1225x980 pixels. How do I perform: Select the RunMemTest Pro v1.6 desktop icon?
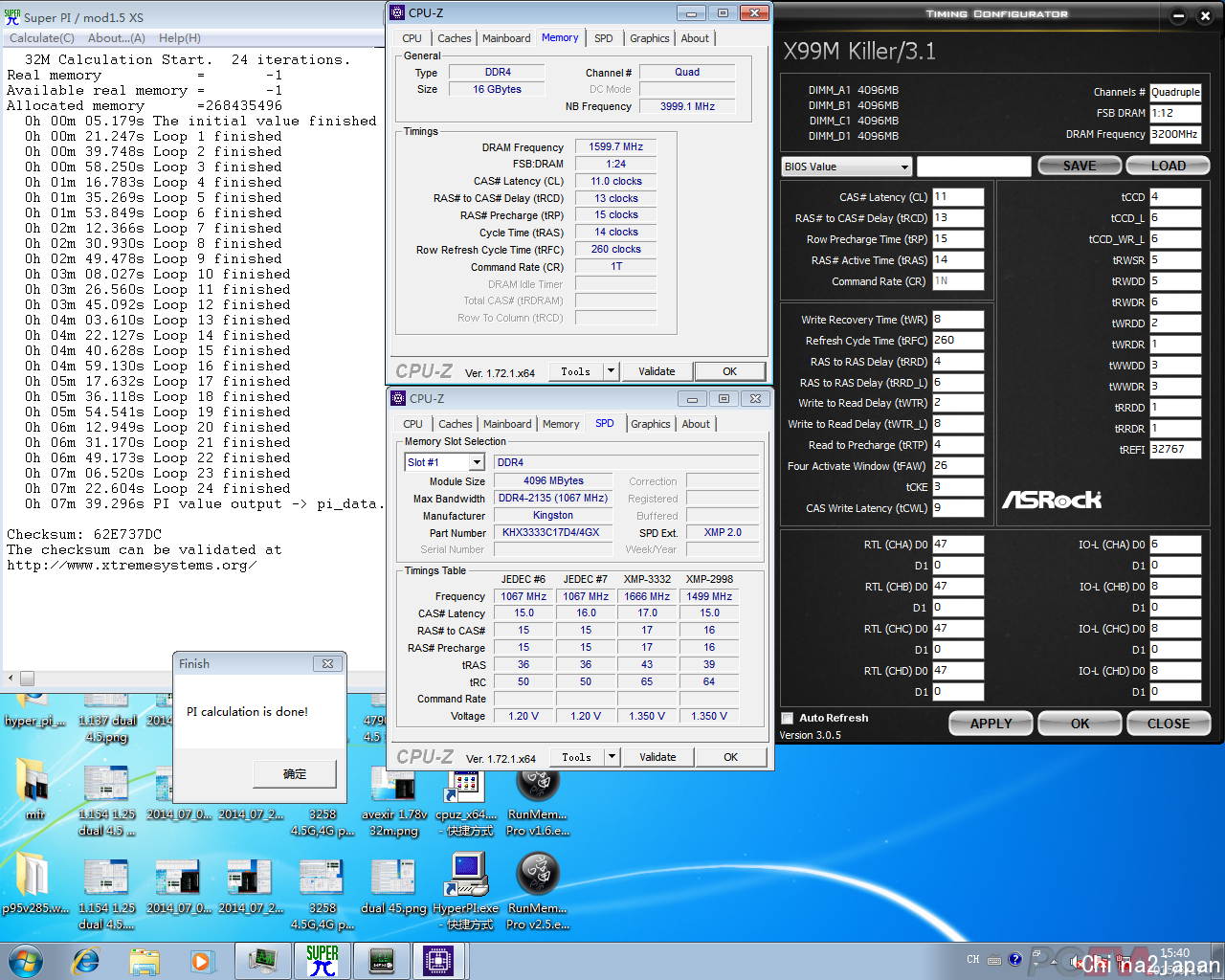click(x=537, y=802)
